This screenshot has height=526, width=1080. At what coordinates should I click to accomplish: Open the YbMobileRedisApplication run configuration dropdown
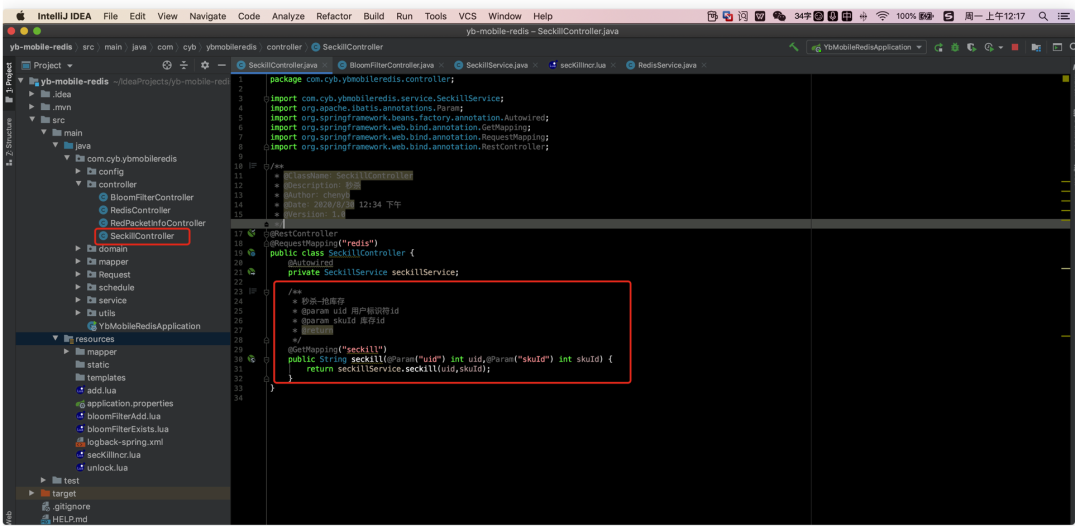(x=866, y=47)
